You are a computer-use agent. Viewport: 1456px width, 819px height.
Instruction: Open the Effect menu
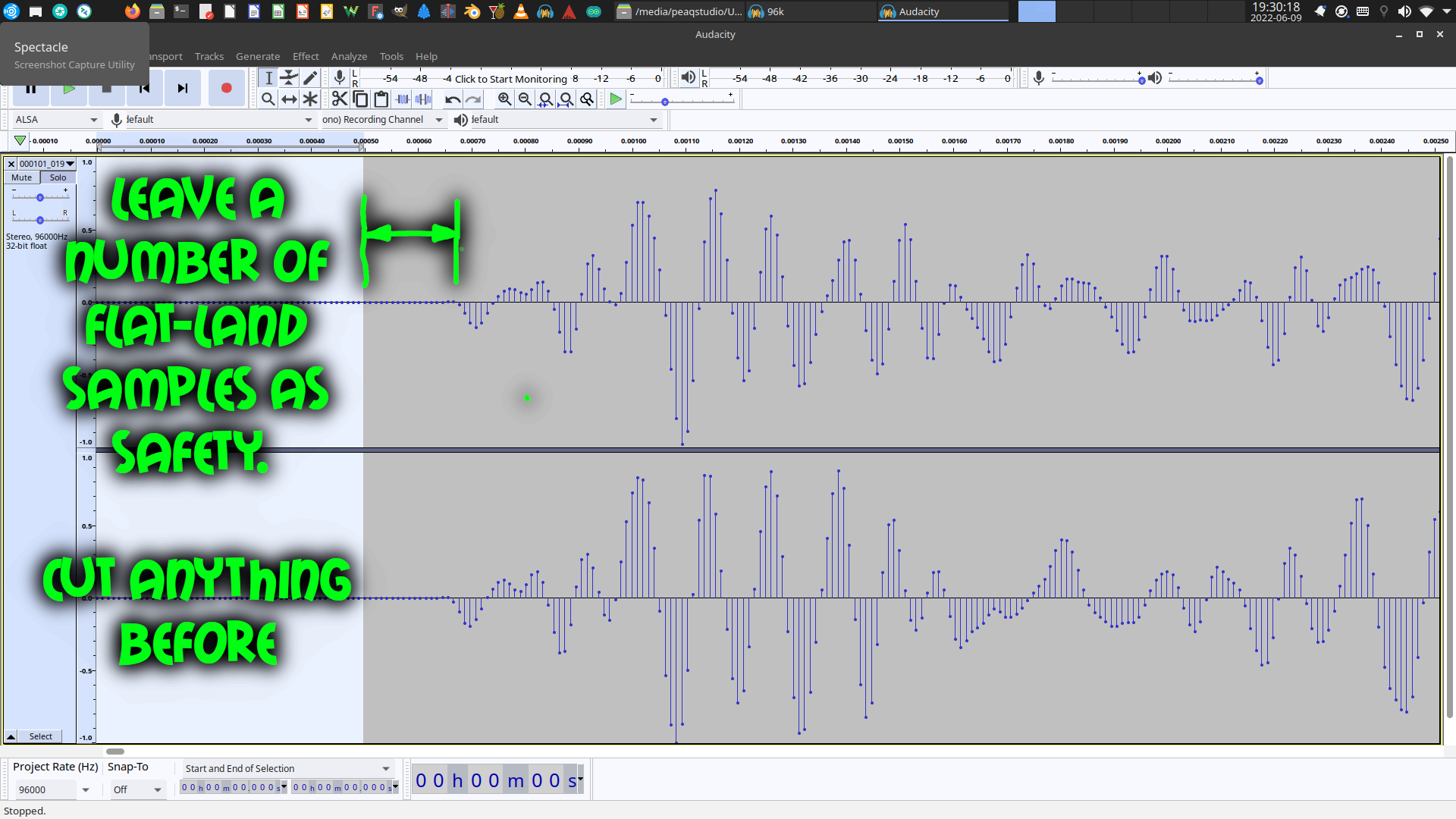pos(305,55)
